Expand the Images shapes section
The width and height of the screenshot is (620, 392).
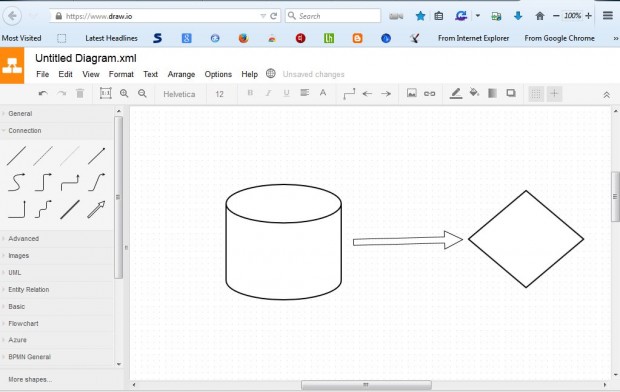57,256
